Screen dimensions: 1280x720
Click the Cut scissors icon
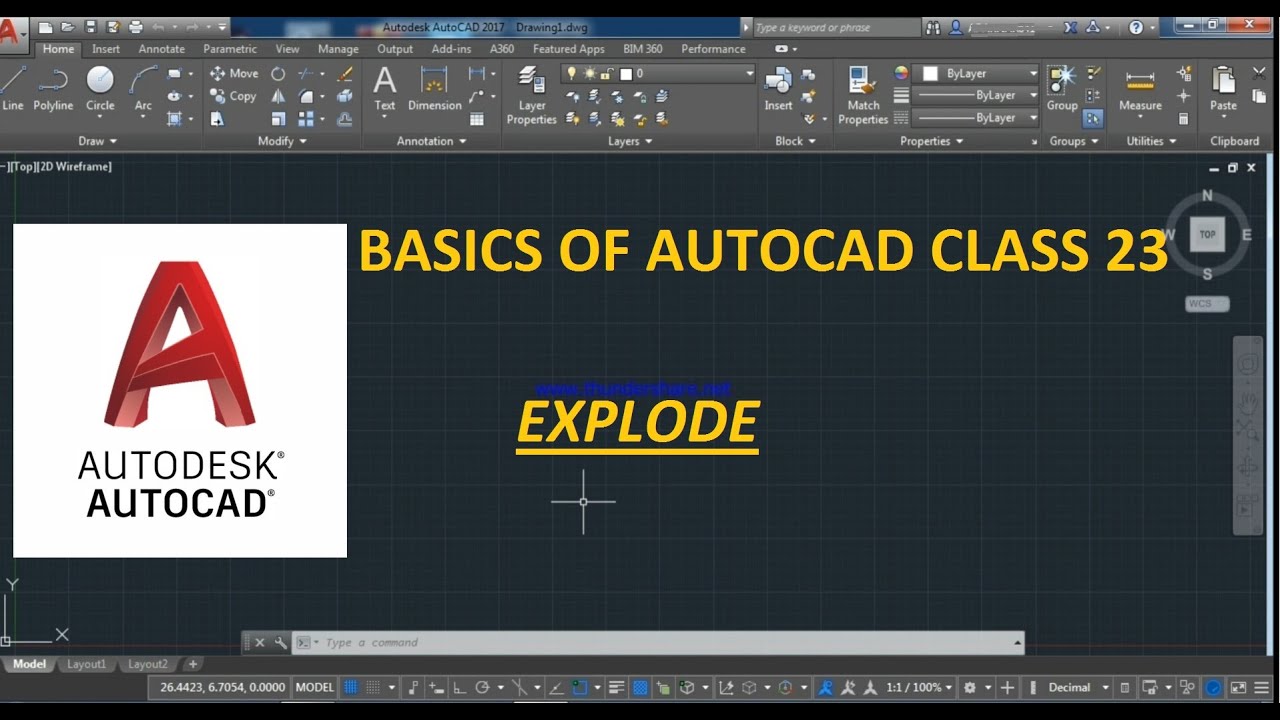1259,73
